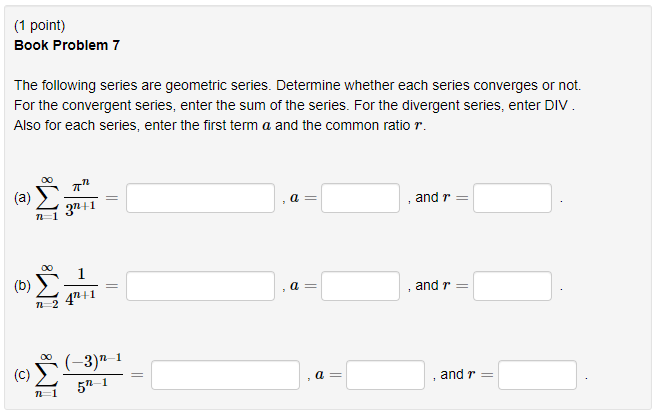Click the (b) part label

[x=23, y=286]
